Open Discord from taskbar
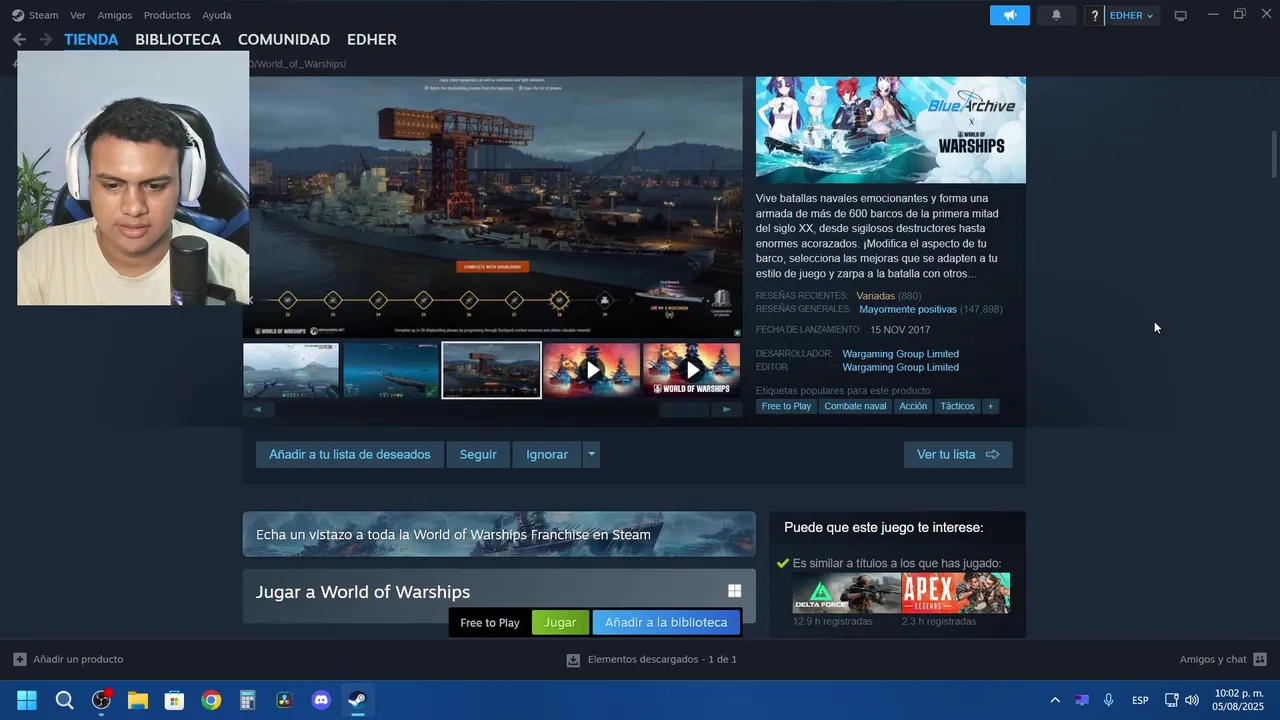Screen dimensions: 1280x720 [x=321, y=700]
